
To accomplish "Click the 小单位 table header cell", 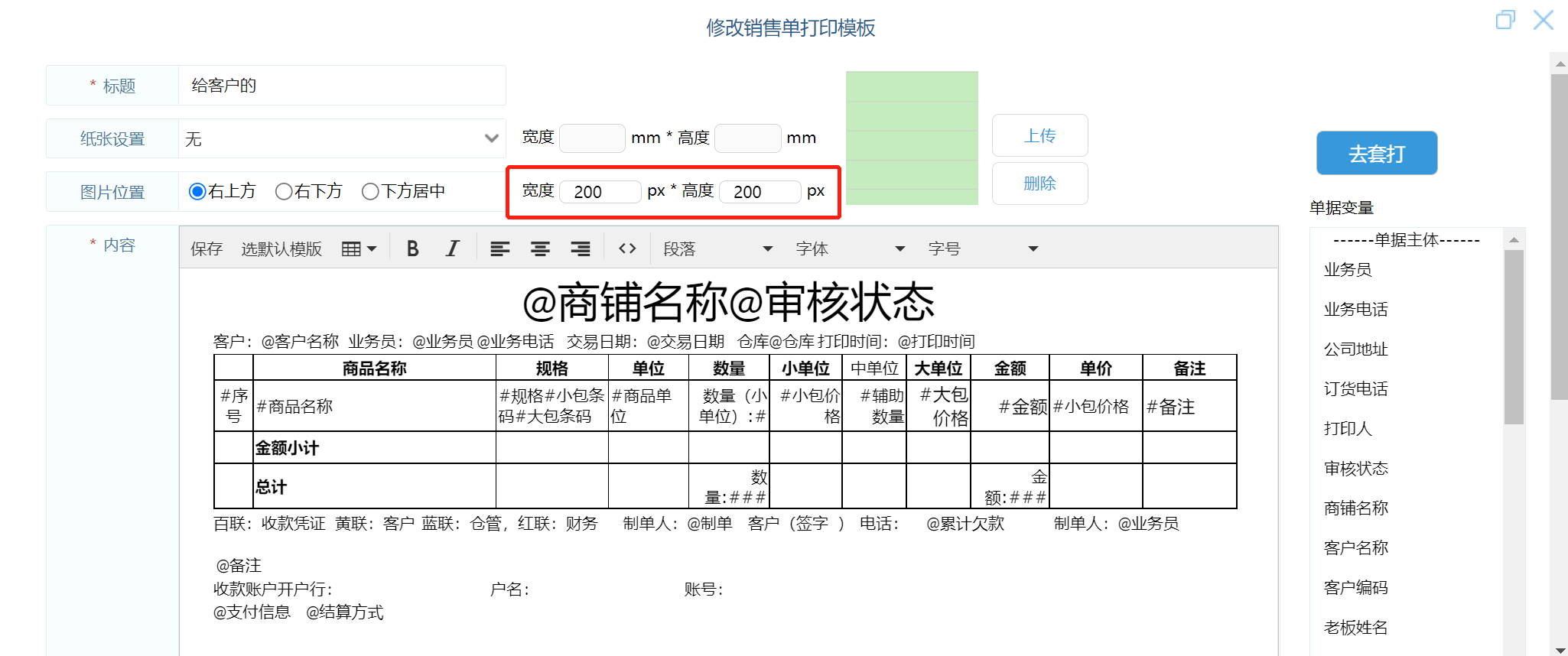I will coord(805,368).
